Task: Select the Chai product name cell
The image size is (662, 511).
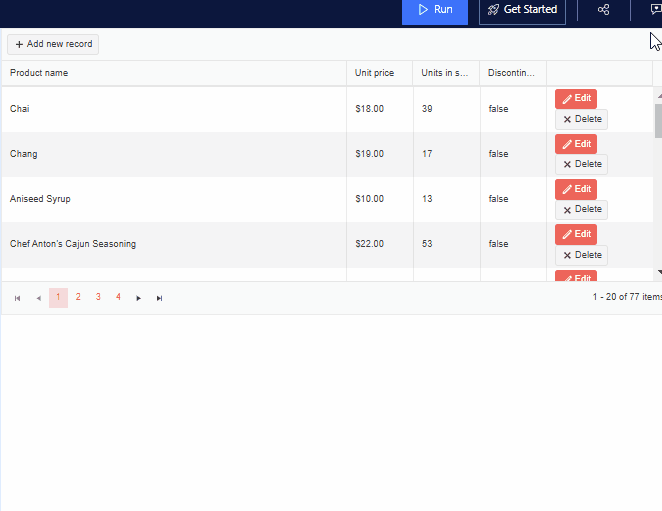Action: [x=174, y=109]
